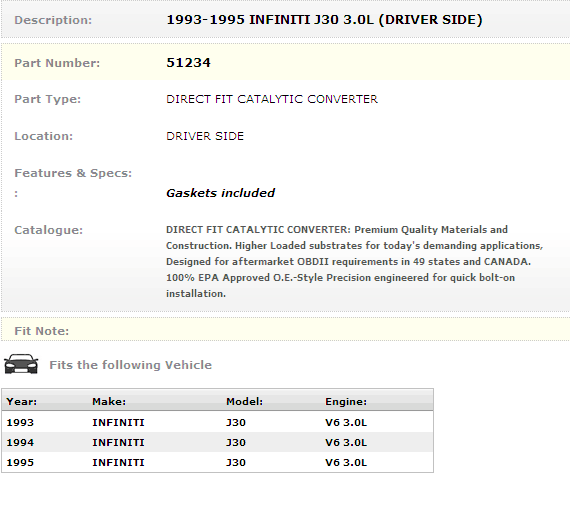Click the Catalogue description paragraph
Viewport: 570px width, 522px height.
point(354,261)
